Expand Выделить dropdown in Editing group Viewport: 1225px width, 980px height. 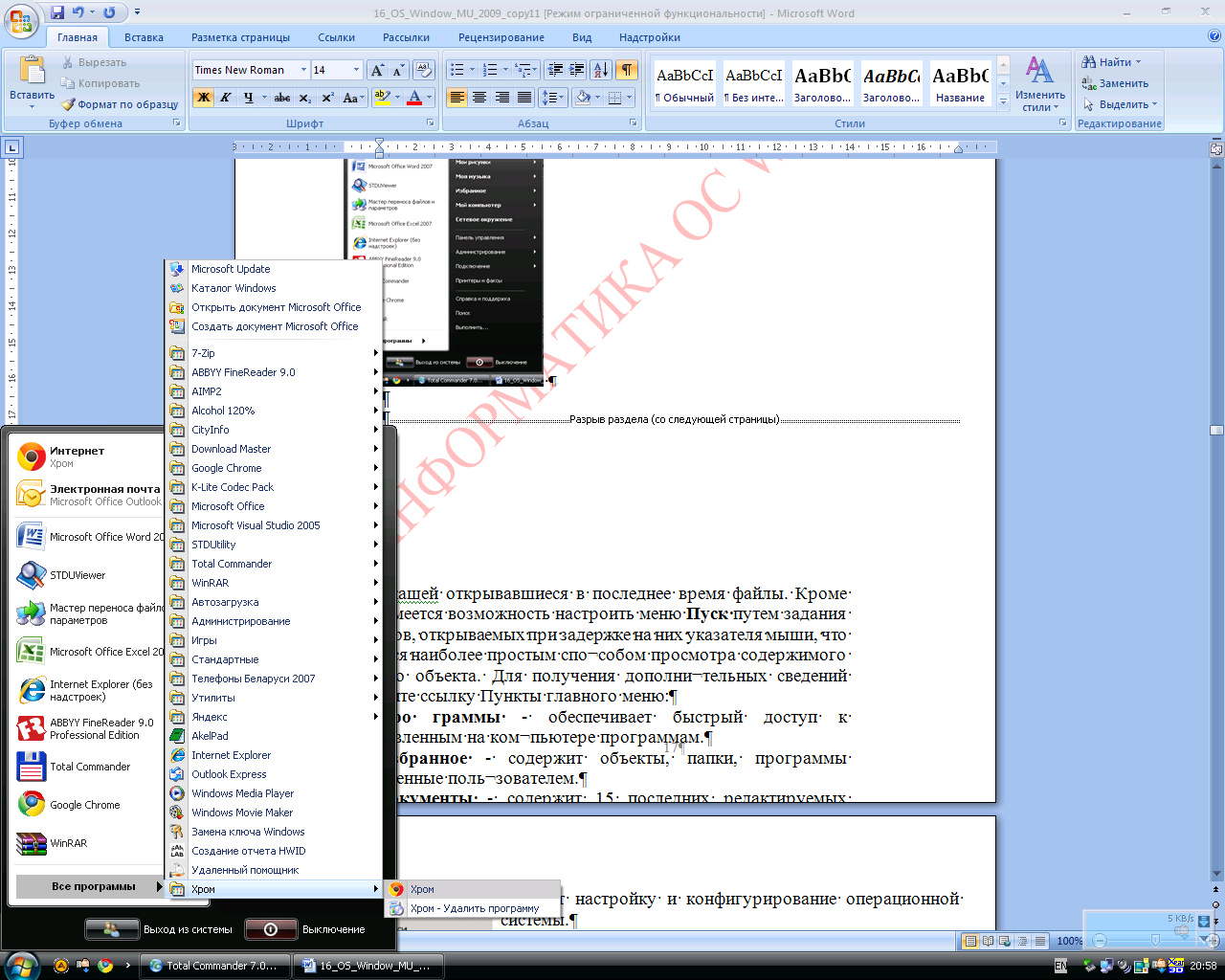(1155, 104)
